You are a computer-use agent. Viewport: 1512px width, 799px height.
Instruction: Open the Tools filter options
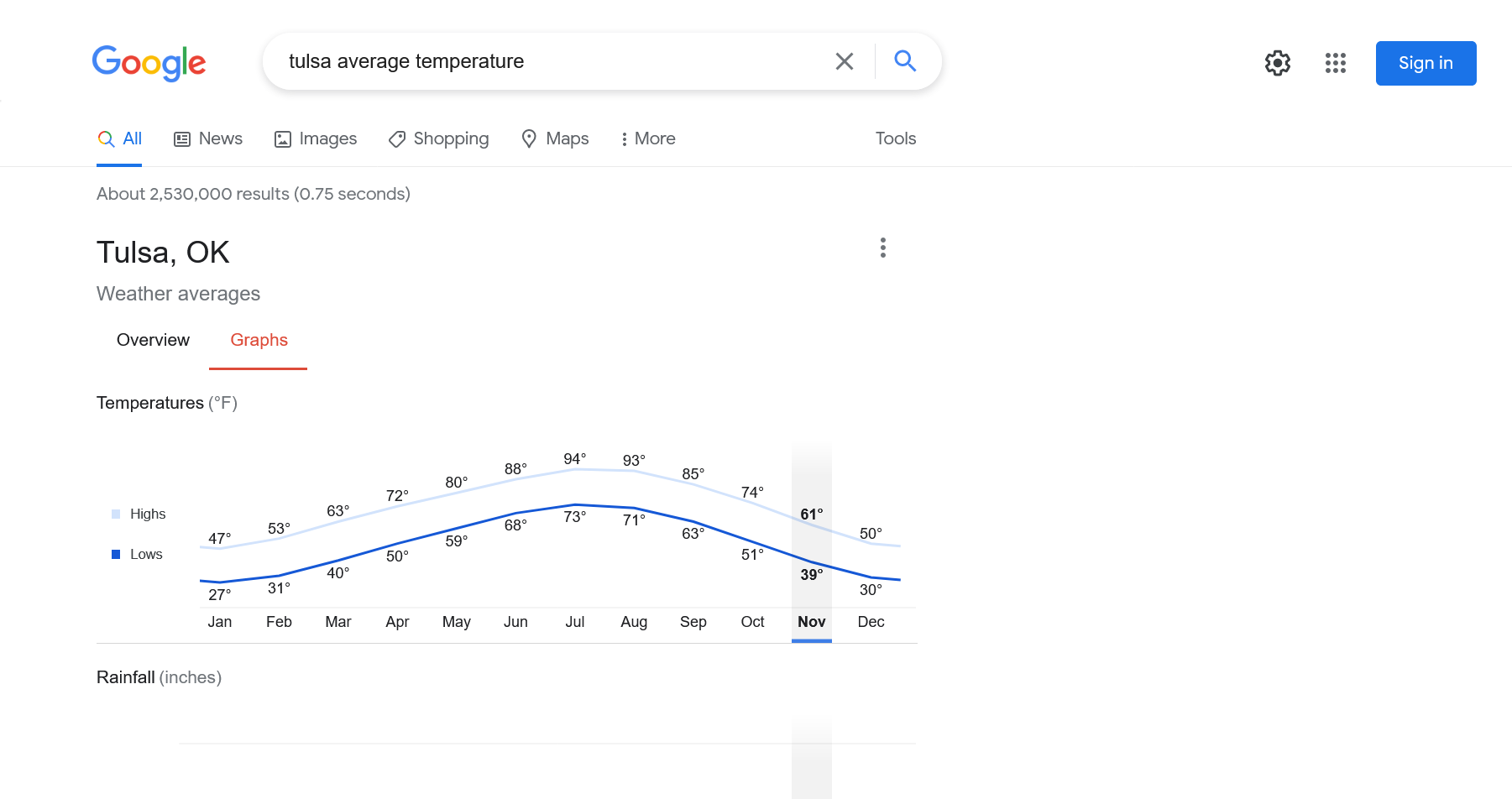[x=895, y=138]
